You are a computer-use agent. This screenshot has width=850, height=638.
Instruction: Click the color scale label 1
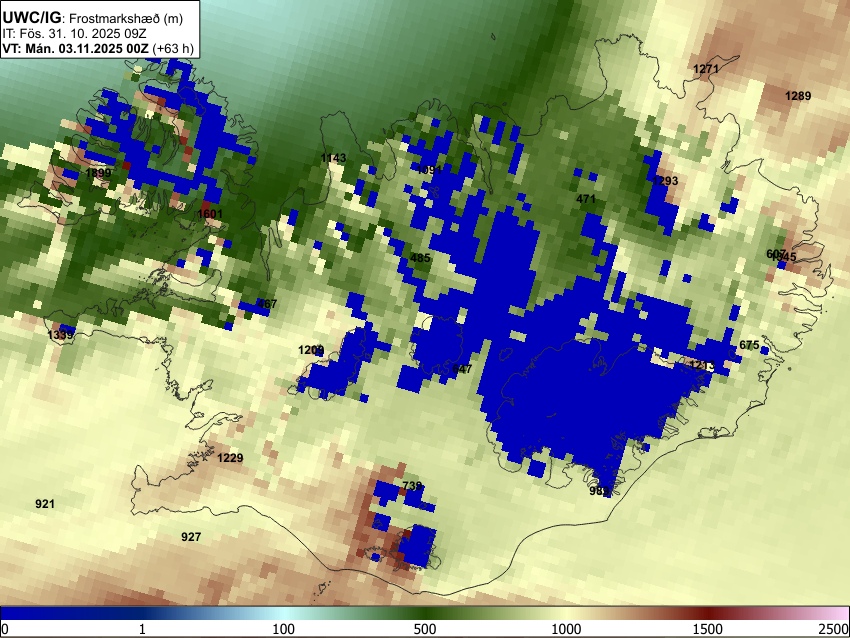click(142, 629)
